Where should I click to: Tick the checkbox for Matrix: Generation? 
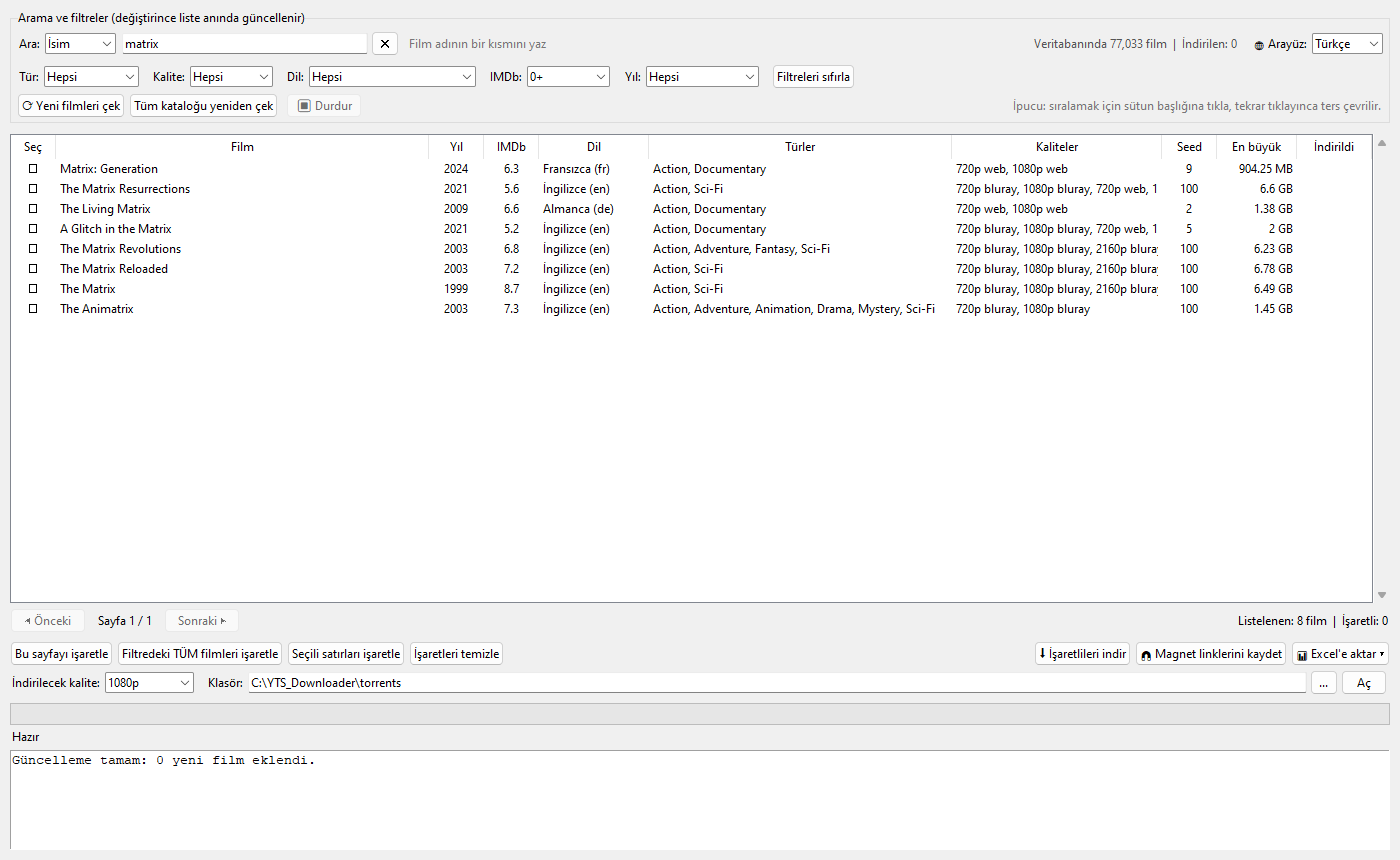pyautogui.click(x=33, y=169)
